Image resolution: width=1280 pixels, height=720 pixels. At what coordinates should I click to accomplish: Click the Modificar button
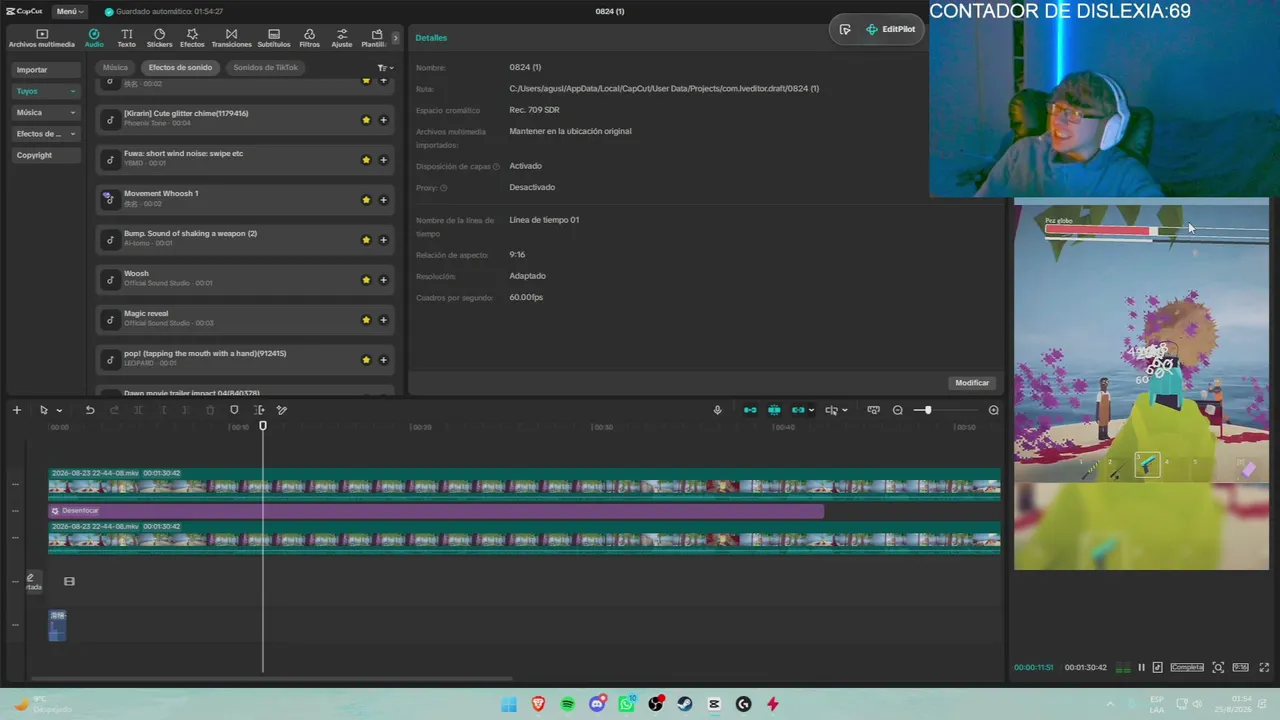coord(971,383)
